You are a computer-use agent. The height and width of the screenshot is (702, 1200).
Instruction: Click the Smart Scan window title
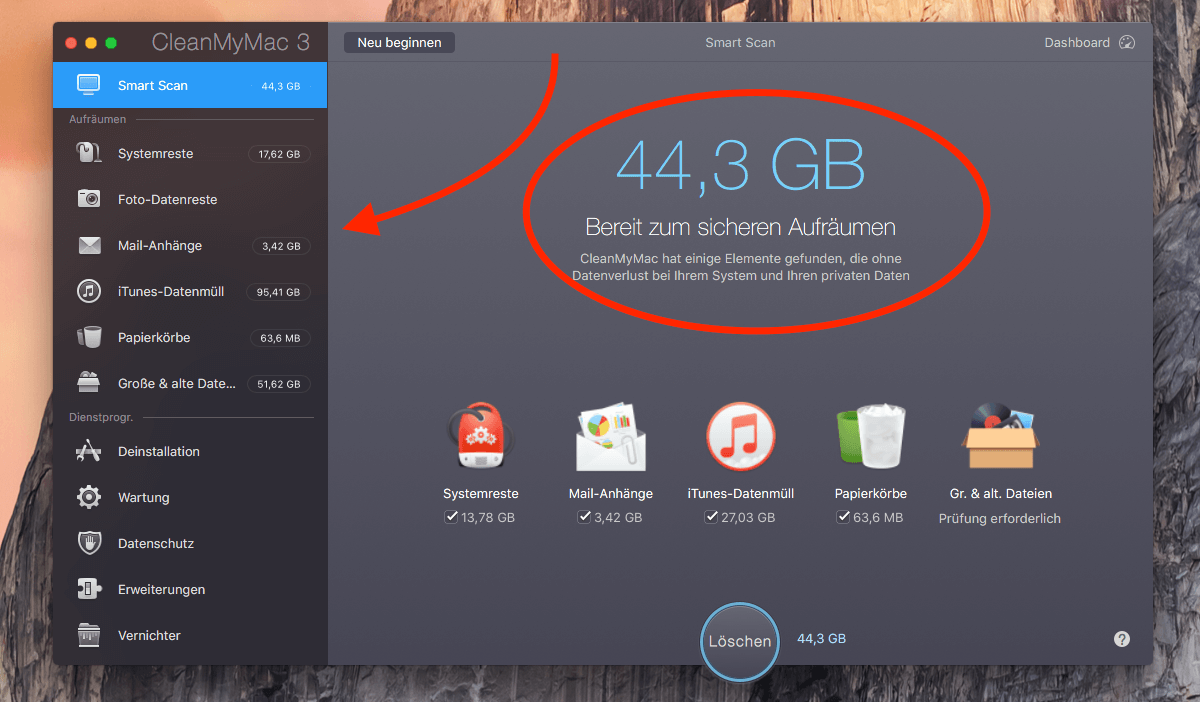740,43
